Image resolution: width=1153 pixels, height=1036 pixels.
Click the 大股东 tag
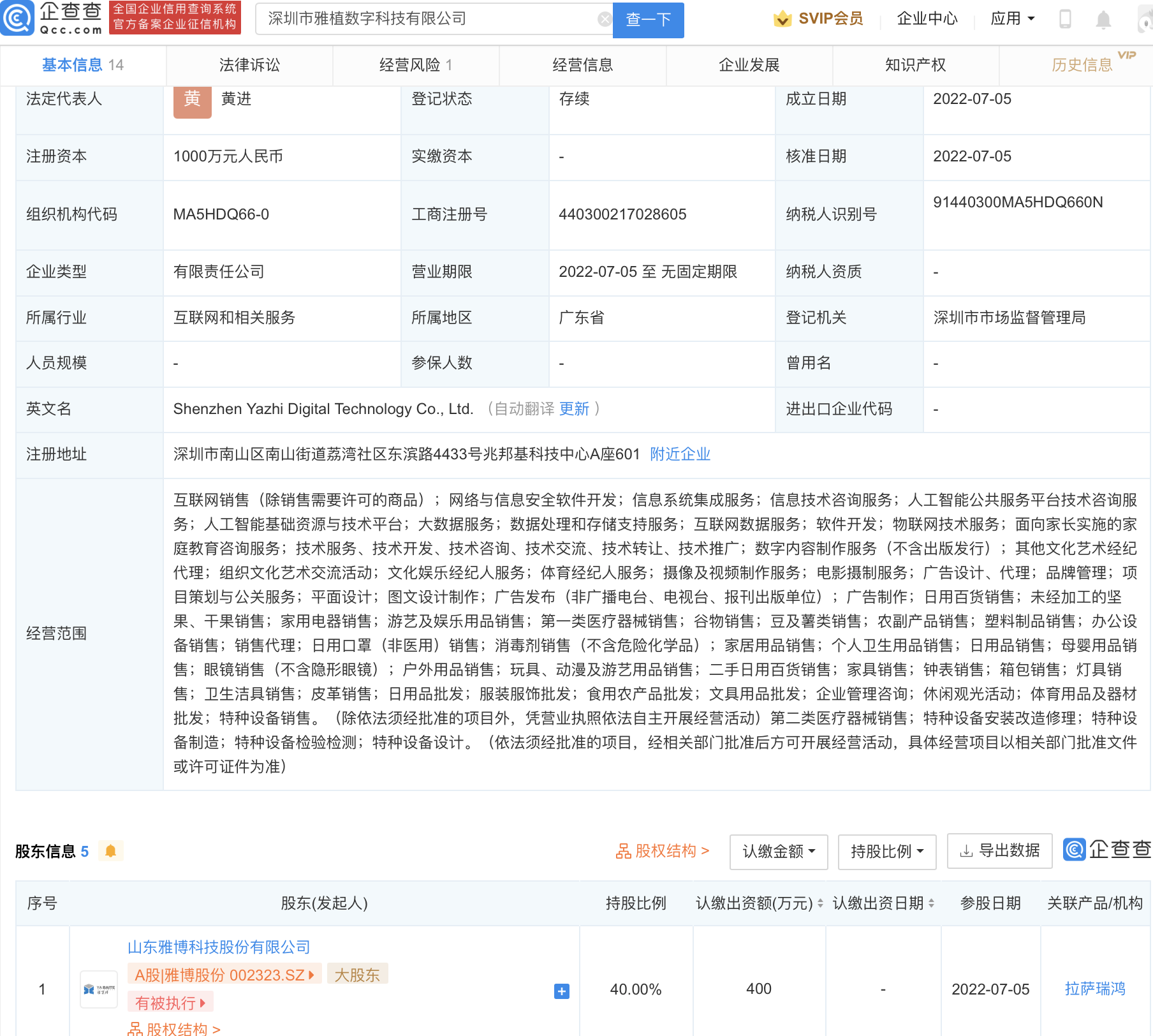[x=357, y=975]
